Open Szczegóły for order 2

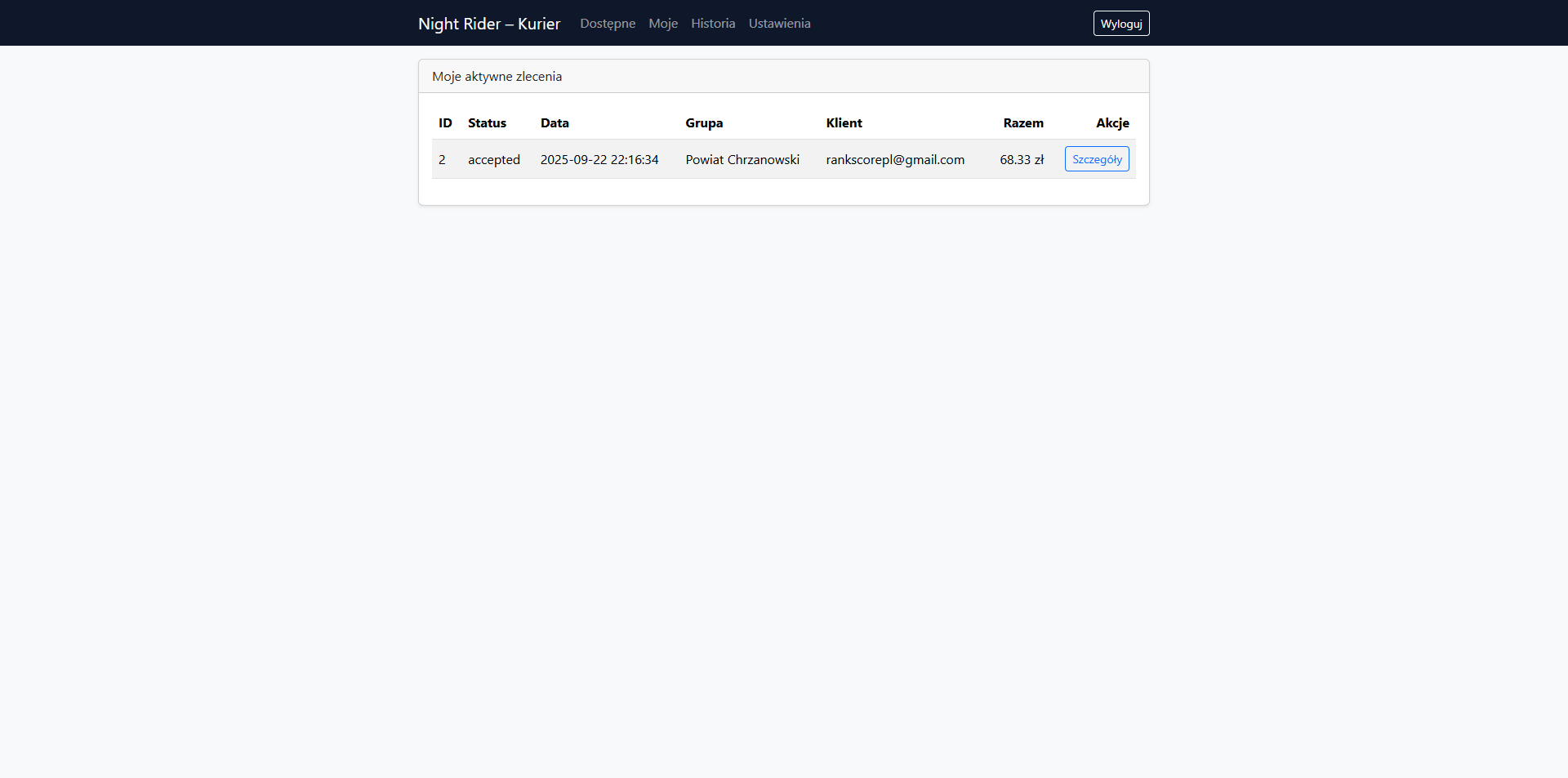(1096, 159)
